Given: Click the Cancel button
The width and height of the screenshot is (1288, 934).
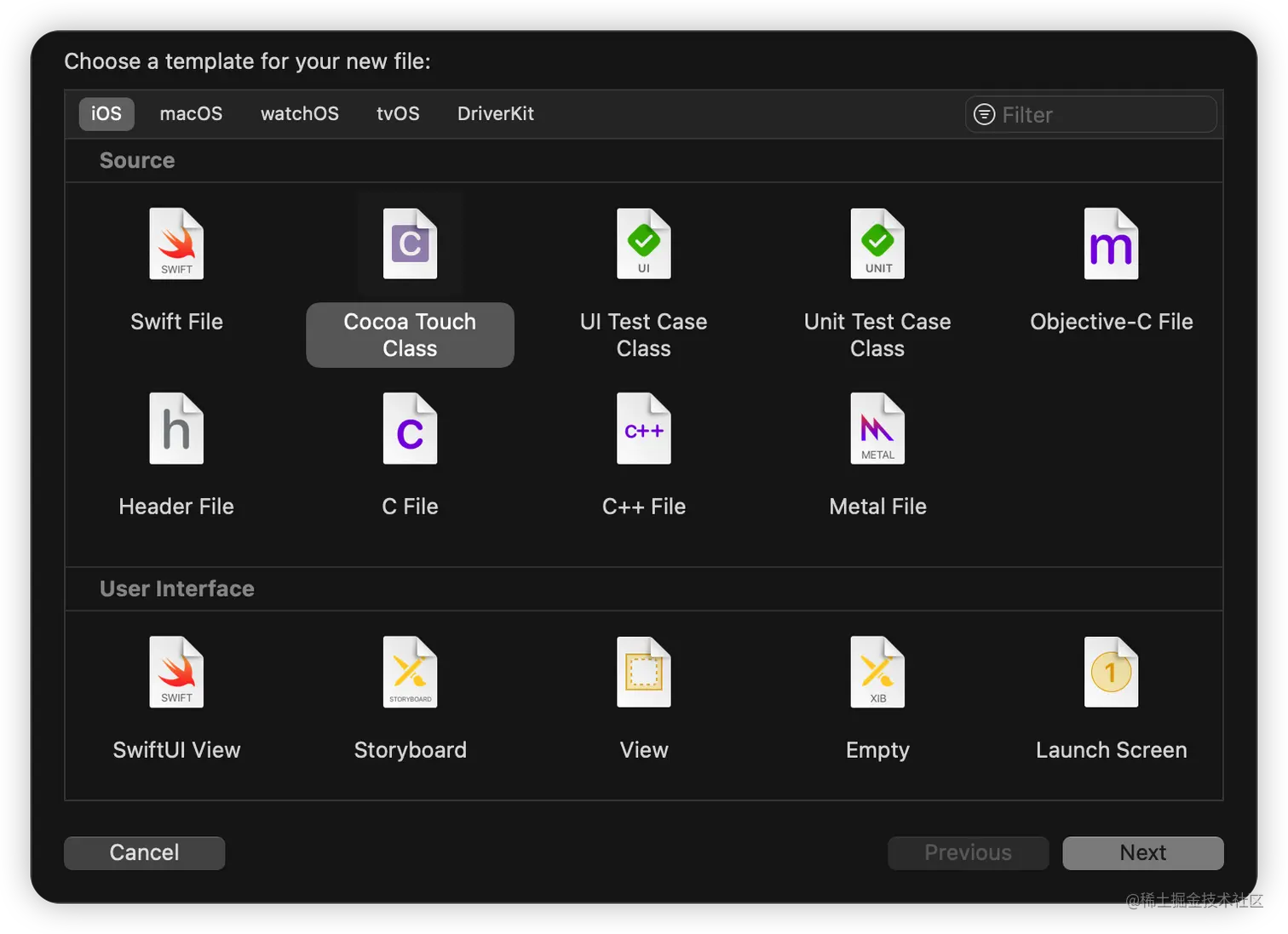Looking at the screenshot, I should tap(145, 853).
